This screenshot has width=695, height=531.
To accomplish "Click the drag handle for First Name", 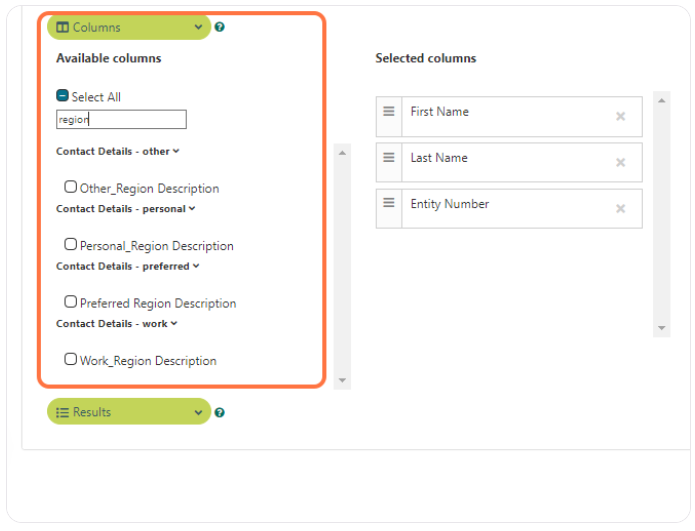I will tap(389, 111).
